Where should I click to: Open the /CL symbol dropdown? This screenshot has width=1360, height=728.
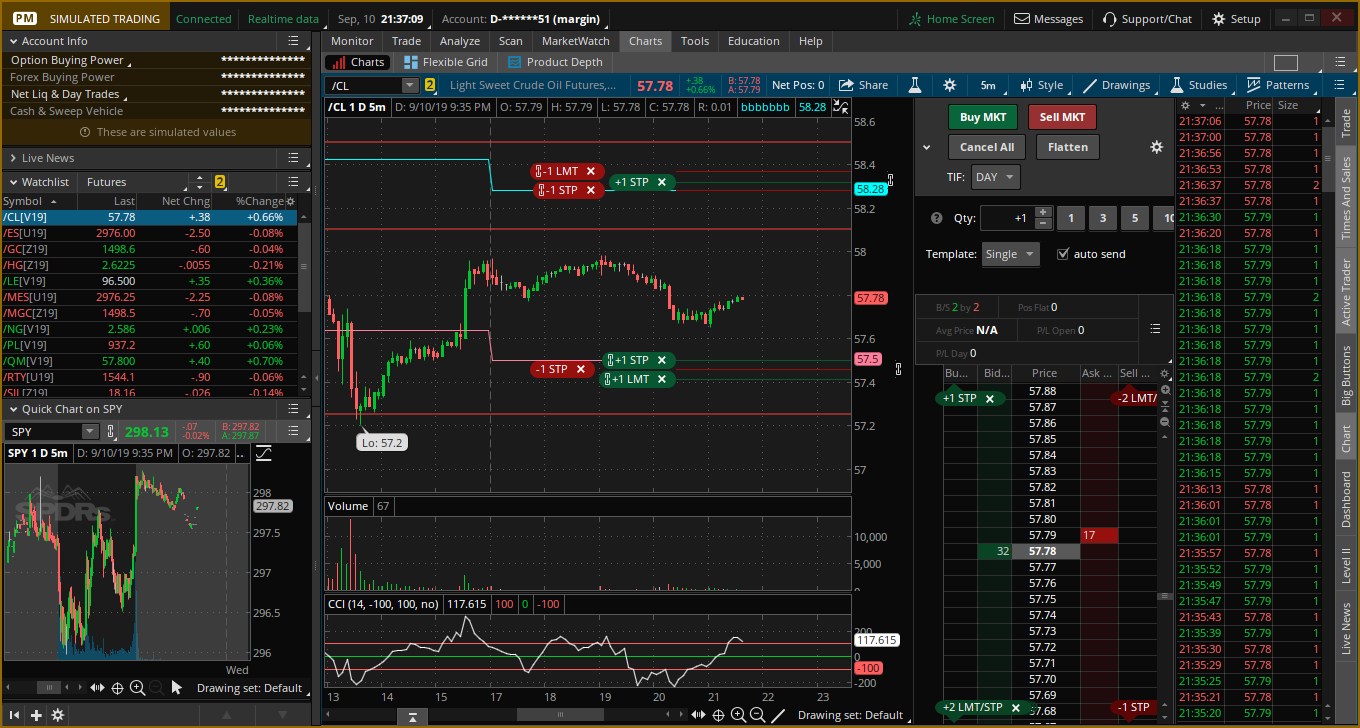point(409,86)
